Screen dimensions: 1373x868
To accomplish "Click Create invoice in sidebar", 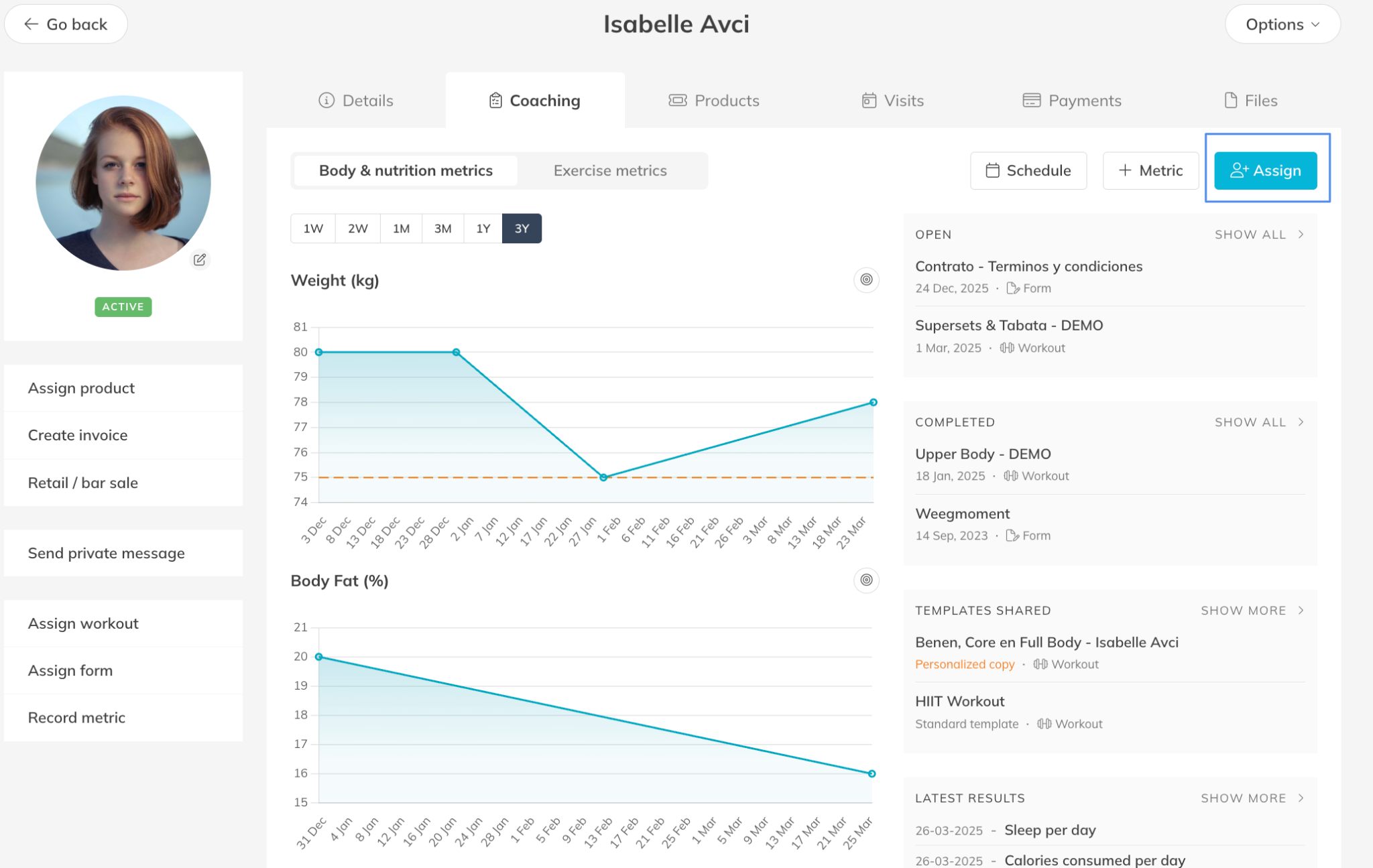I will (78, 435).
